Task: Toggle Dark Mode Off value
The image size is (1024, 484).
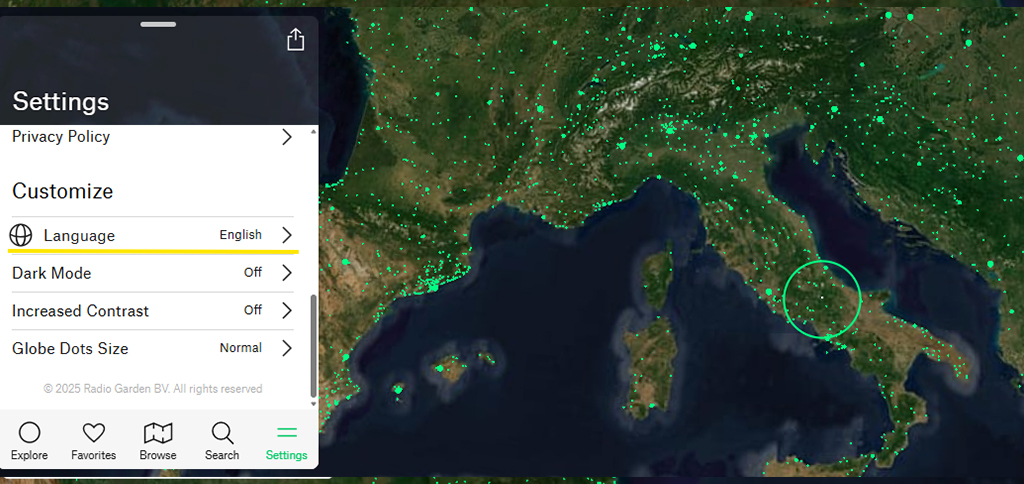Action: click(253, 273)
